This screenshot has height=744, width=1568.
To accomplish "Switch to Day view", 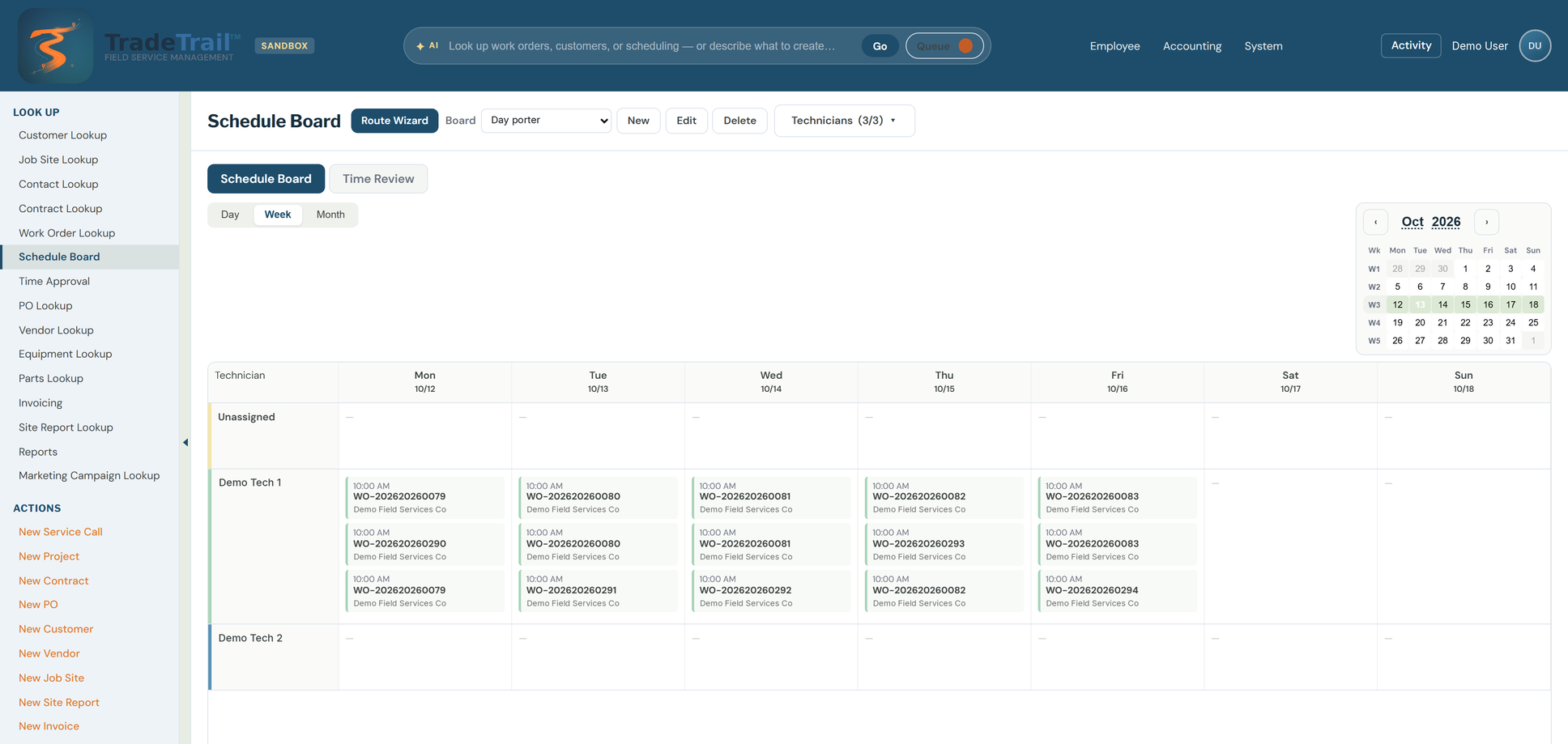I will click(x=230, y=215).
